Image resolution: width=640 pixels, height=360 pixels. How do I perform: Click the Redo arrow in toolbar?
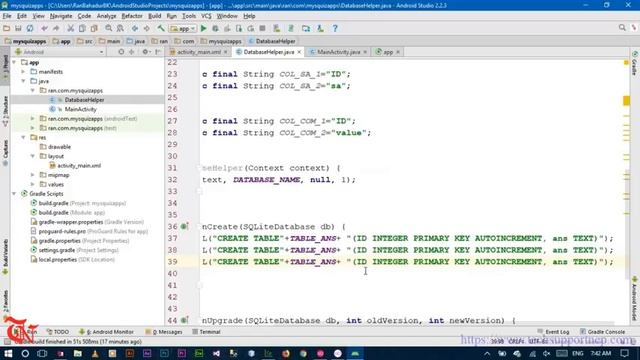[56, 28]
